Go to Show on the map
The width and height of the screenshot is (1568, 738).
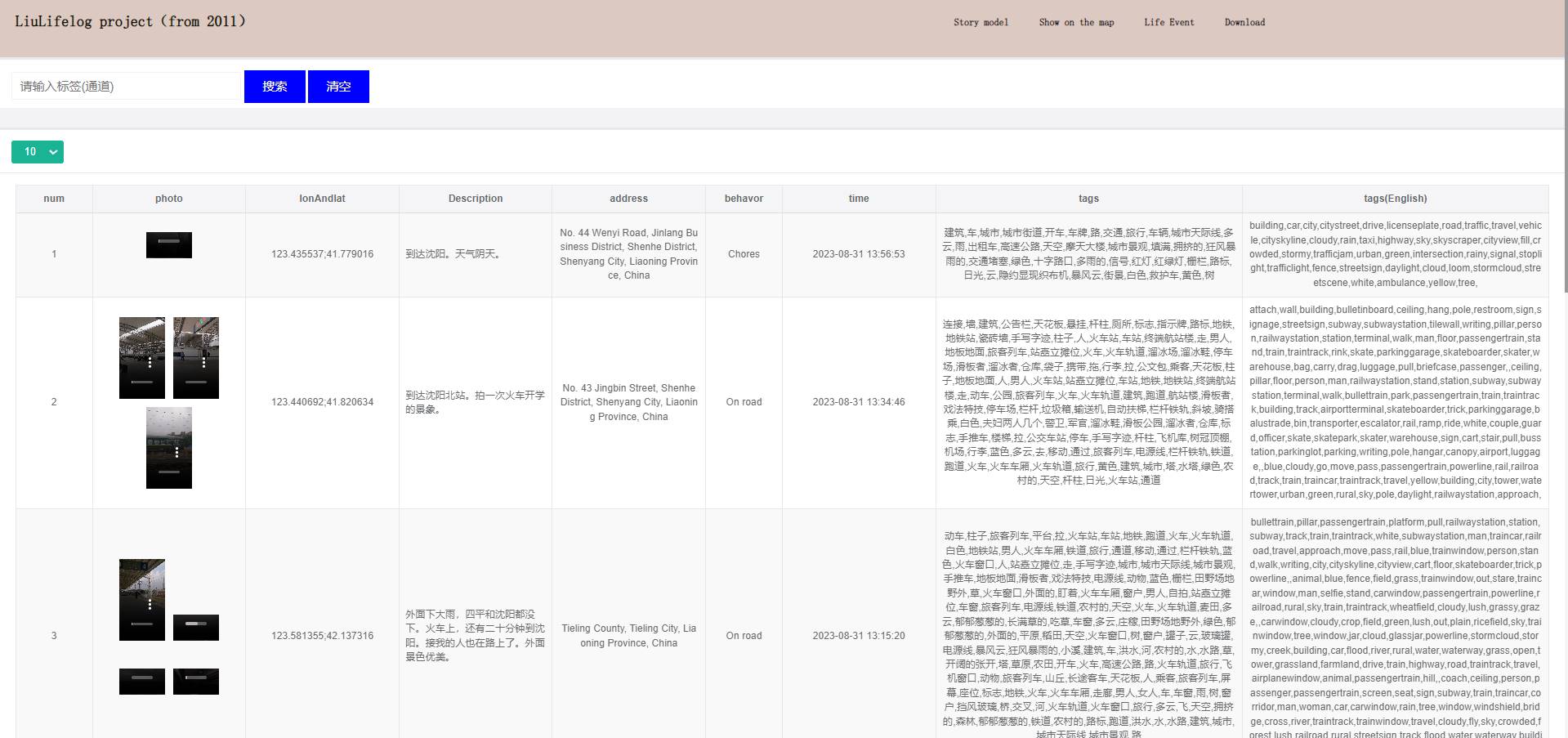click(x=1076, y=22)
